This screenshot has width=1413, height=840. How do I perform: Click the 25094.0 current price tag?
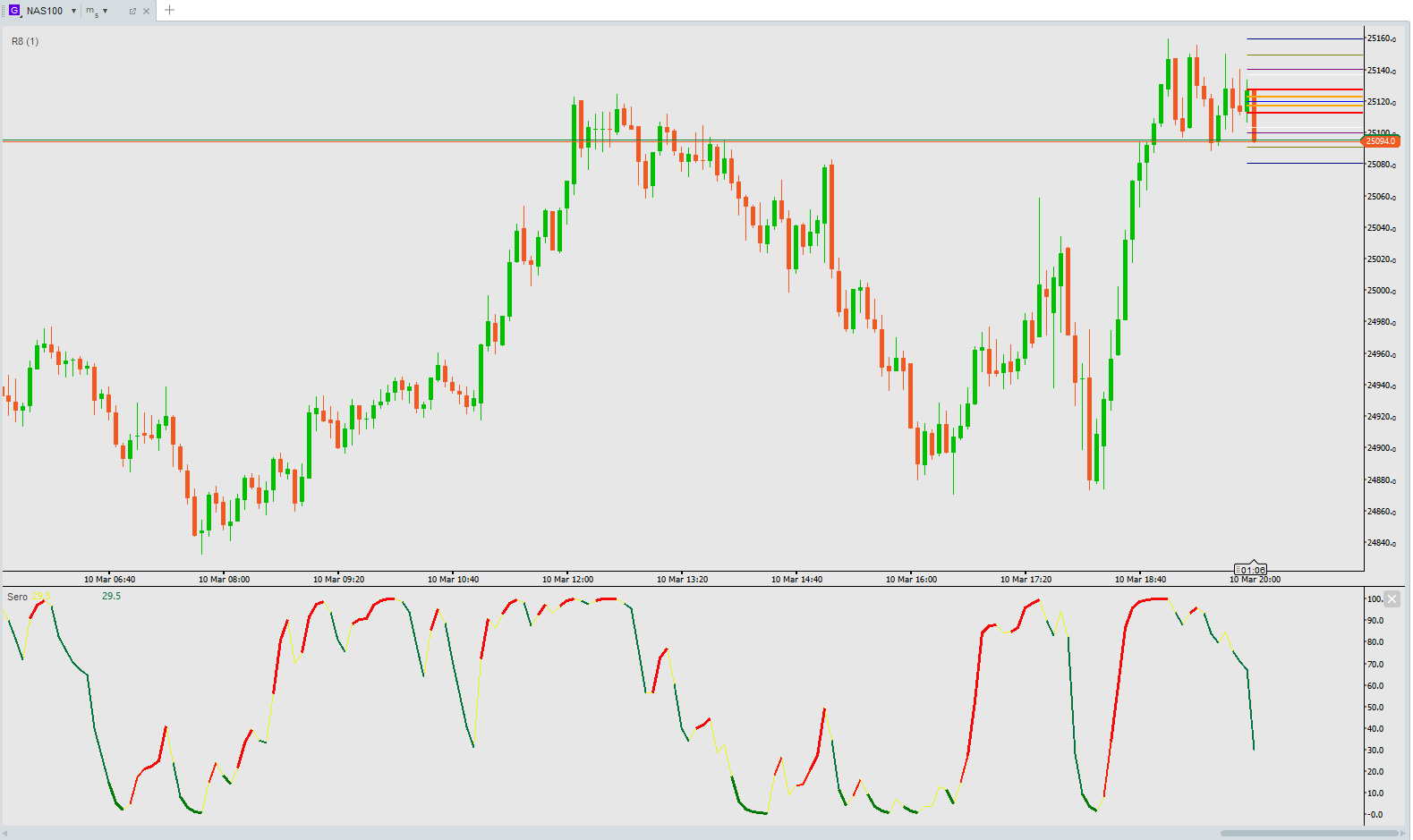point(1380,141)
